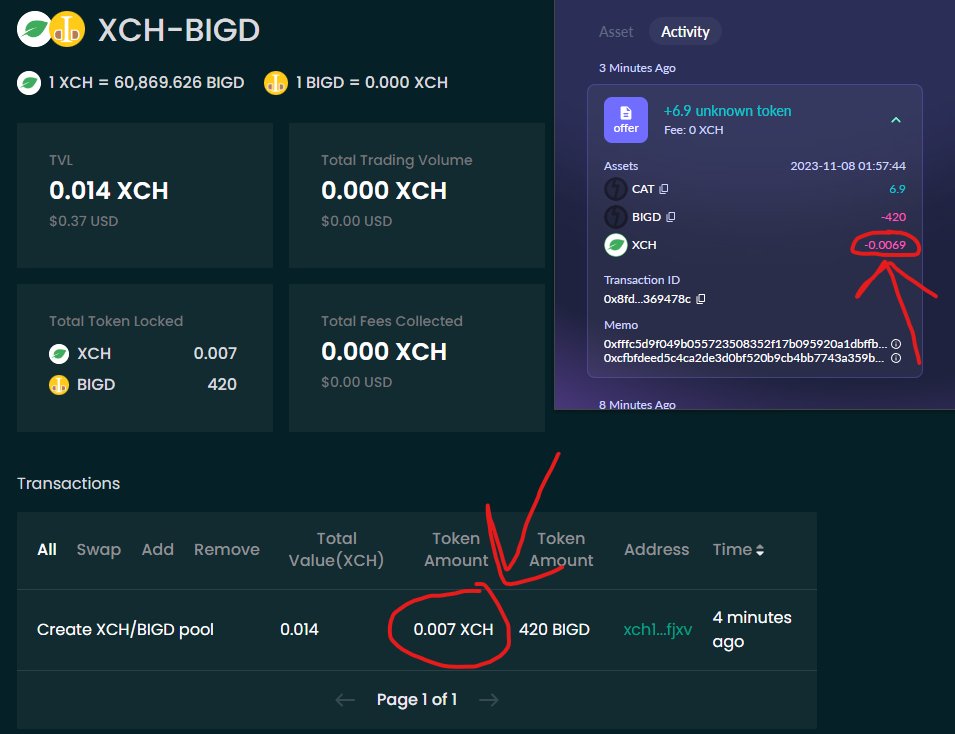Image resolution: width=955 pixels, height=734 pixels.
Task: Click the Total Trading Volume 0.000 XCH value
Action: tap(384, 191)
